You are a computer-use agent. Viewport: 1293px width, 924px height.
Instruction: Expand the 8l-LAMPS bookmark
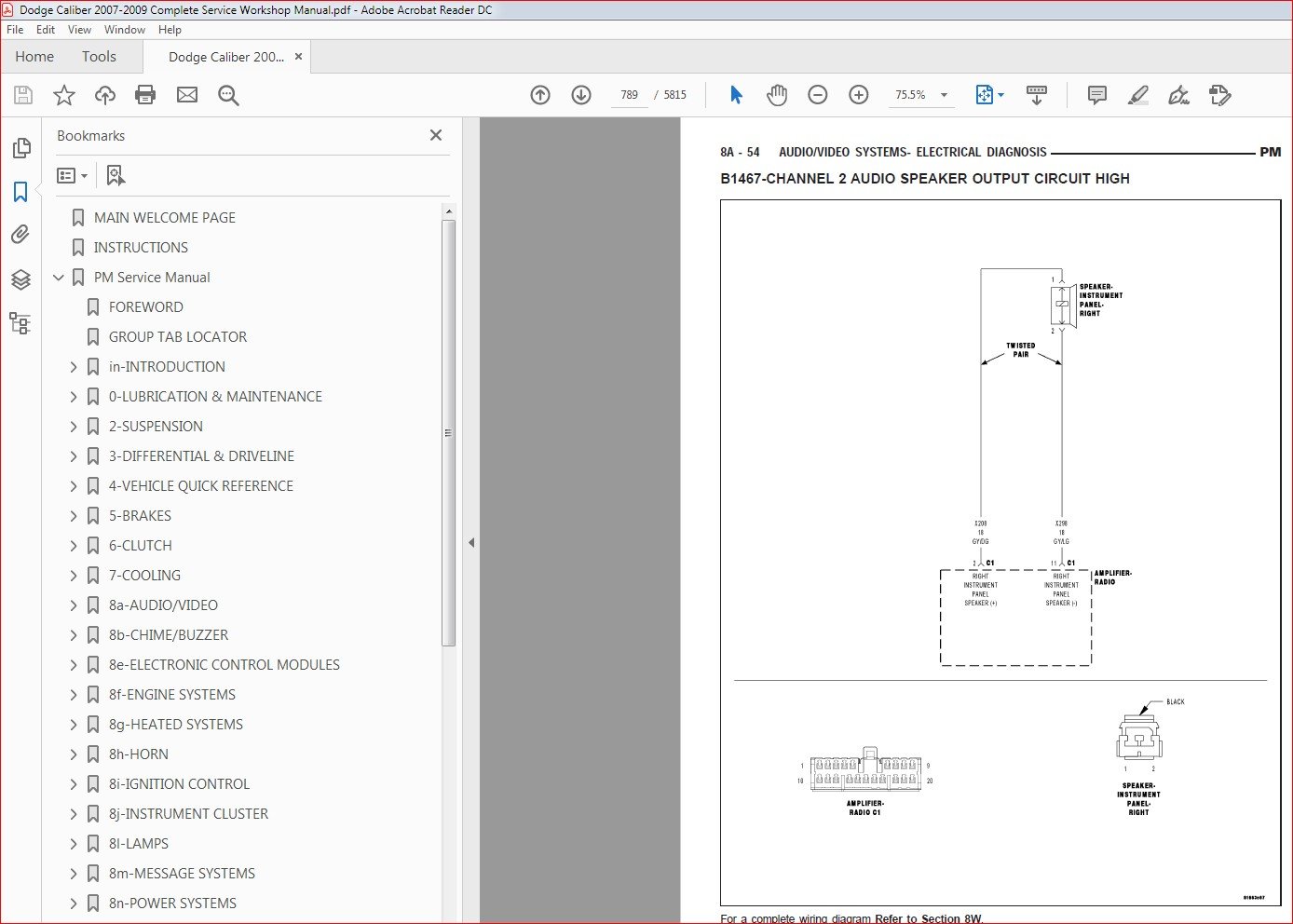pyautogui.click(x=74, y=844)
